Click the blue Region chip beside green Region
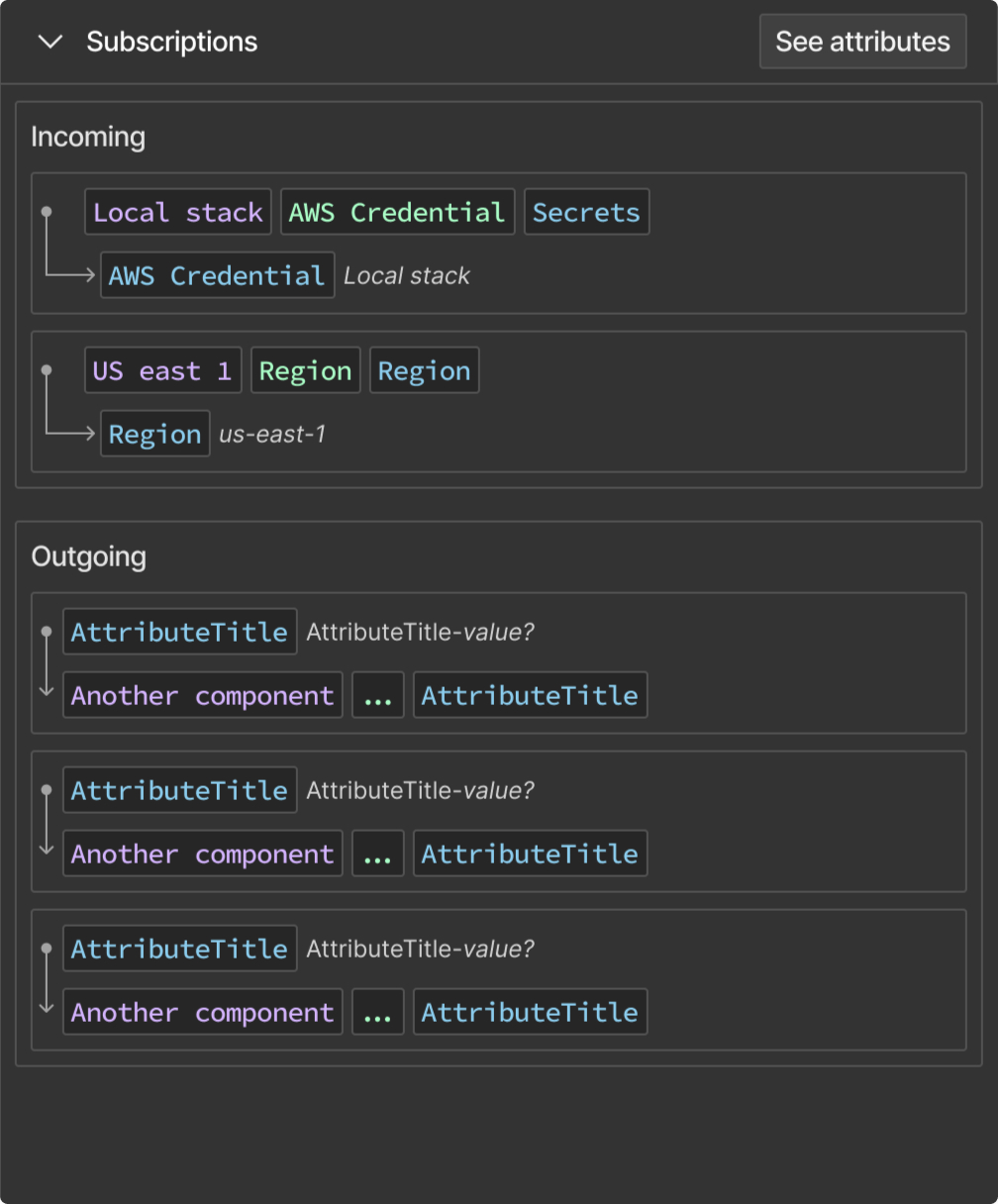 click(x=424, y=370)
